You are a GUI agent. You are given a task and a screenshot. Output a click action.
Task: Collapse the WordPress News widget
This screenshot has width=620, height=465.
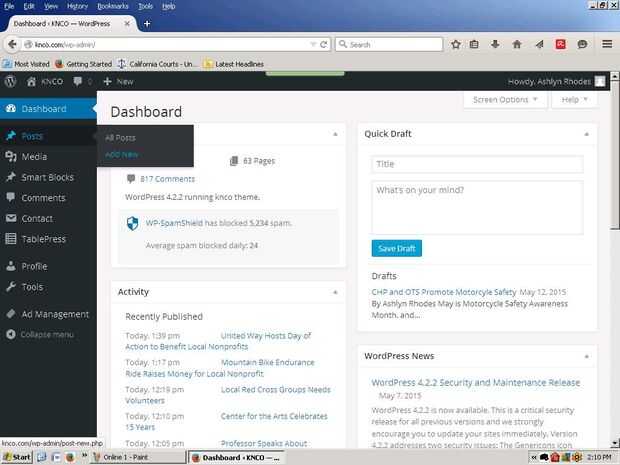[586, 357]
